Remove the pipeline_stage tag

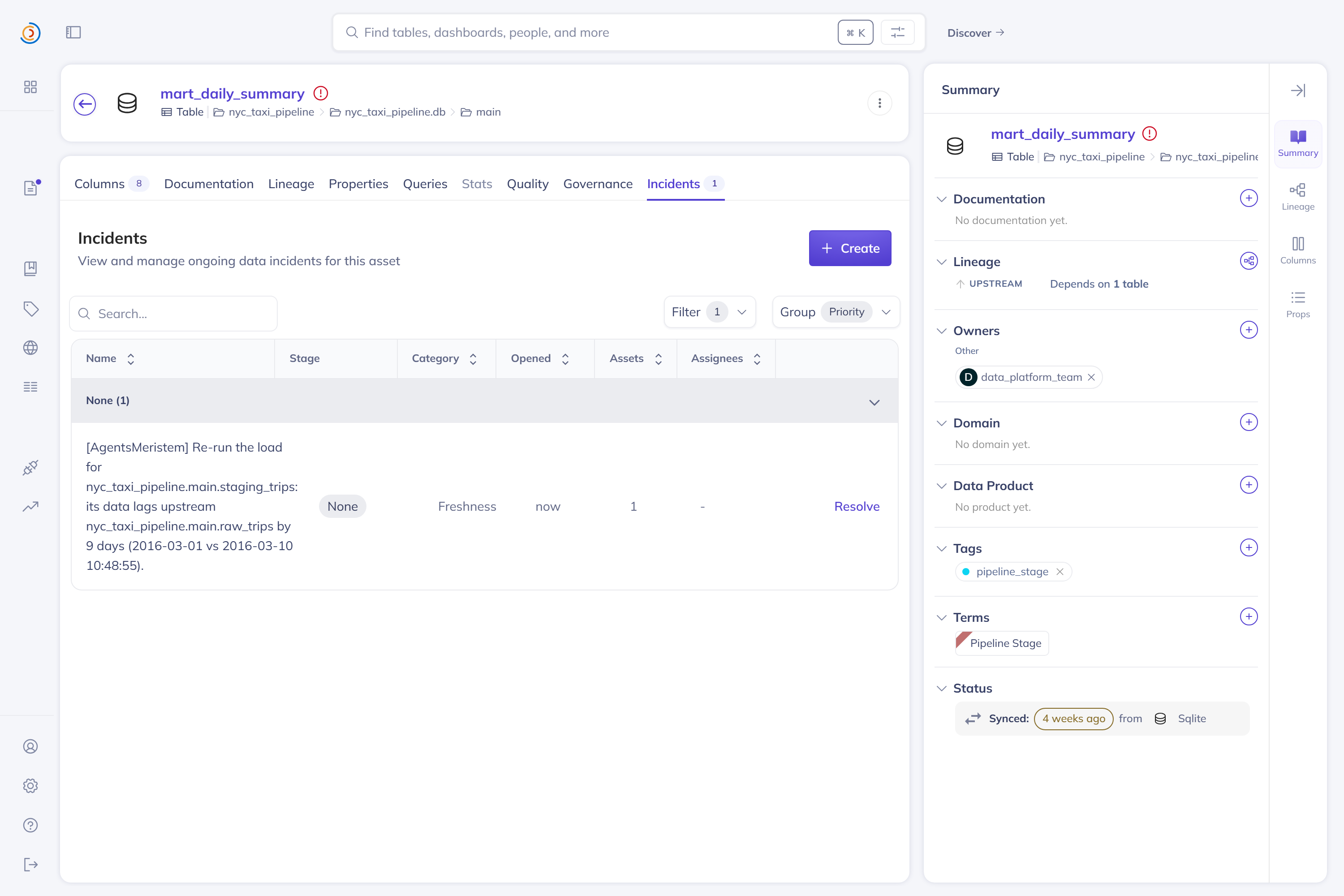(x=1060, y=572)
